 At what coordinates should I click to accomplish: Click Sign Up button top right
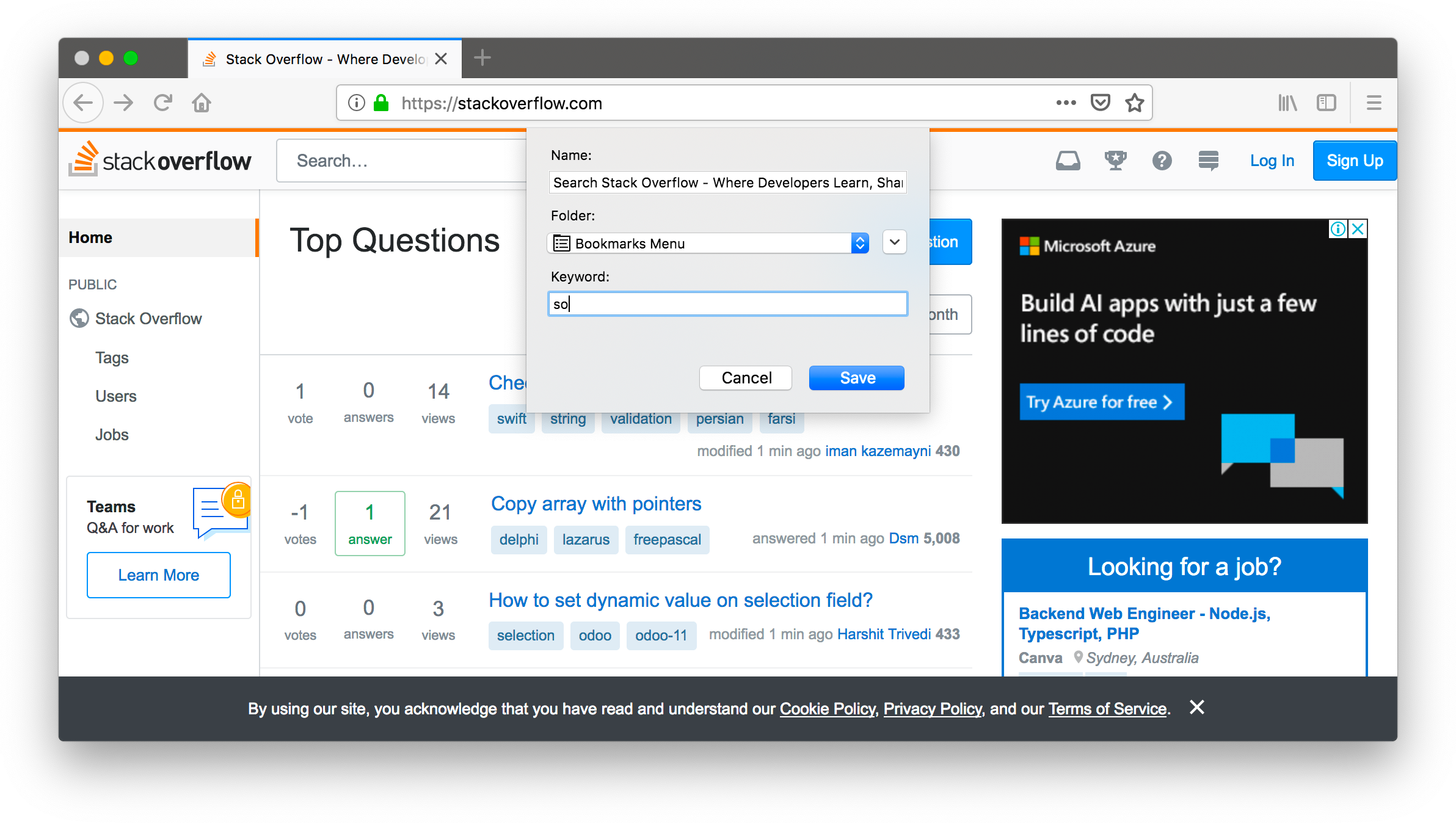tap(1353, 160)
